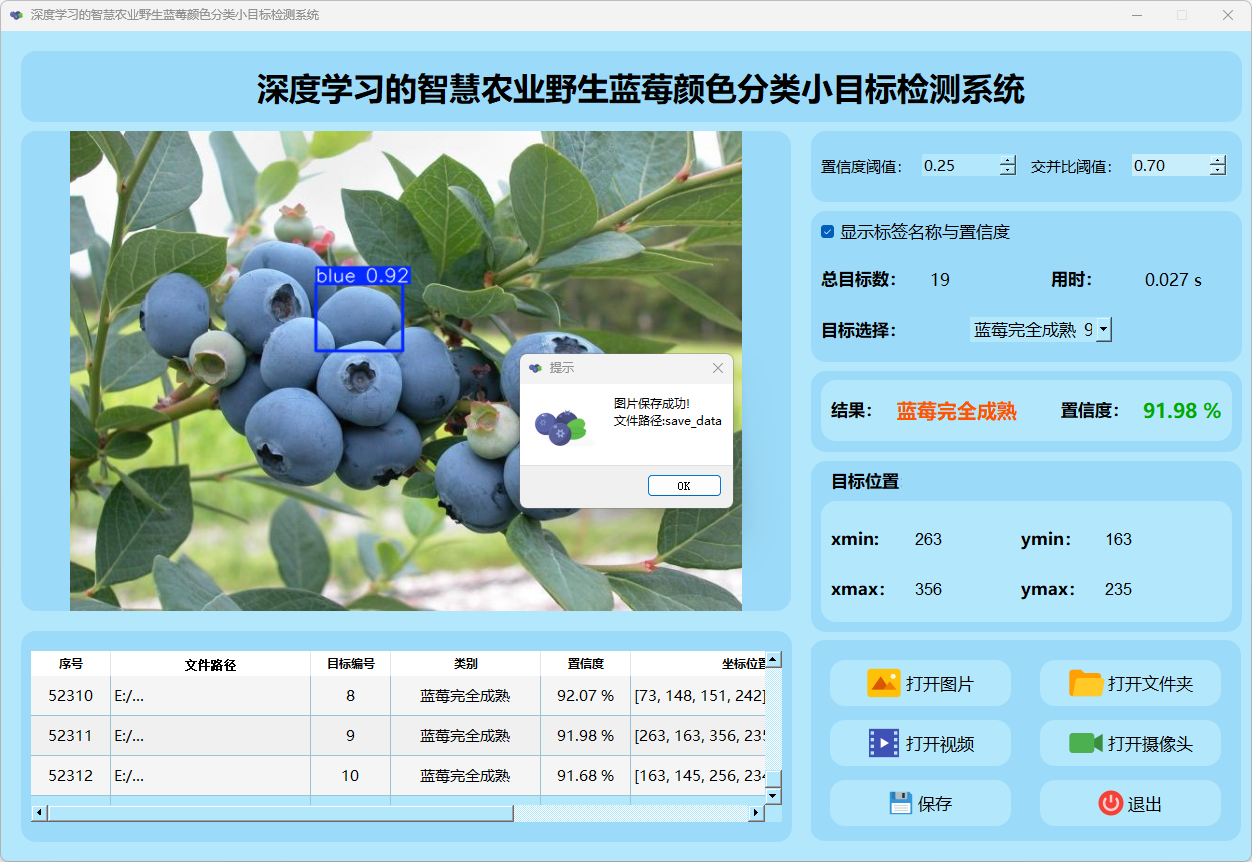1252x862 pixels.
Task: Click the horizontal scrollbar thumb under the table
Action: pyautogui.click(x=280, y=813)
